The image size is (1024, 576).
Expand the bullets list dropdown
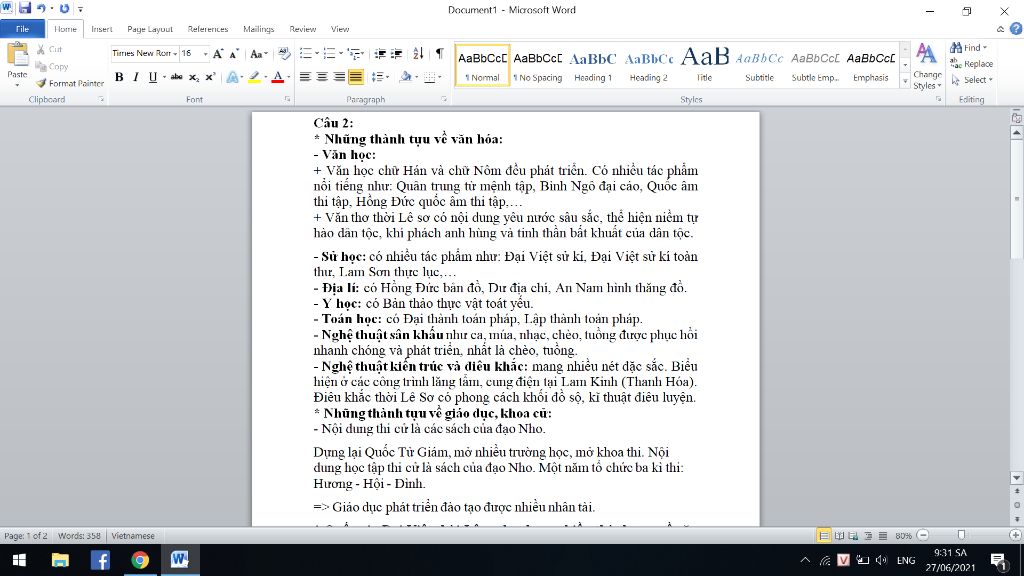[x=317, y=54]
